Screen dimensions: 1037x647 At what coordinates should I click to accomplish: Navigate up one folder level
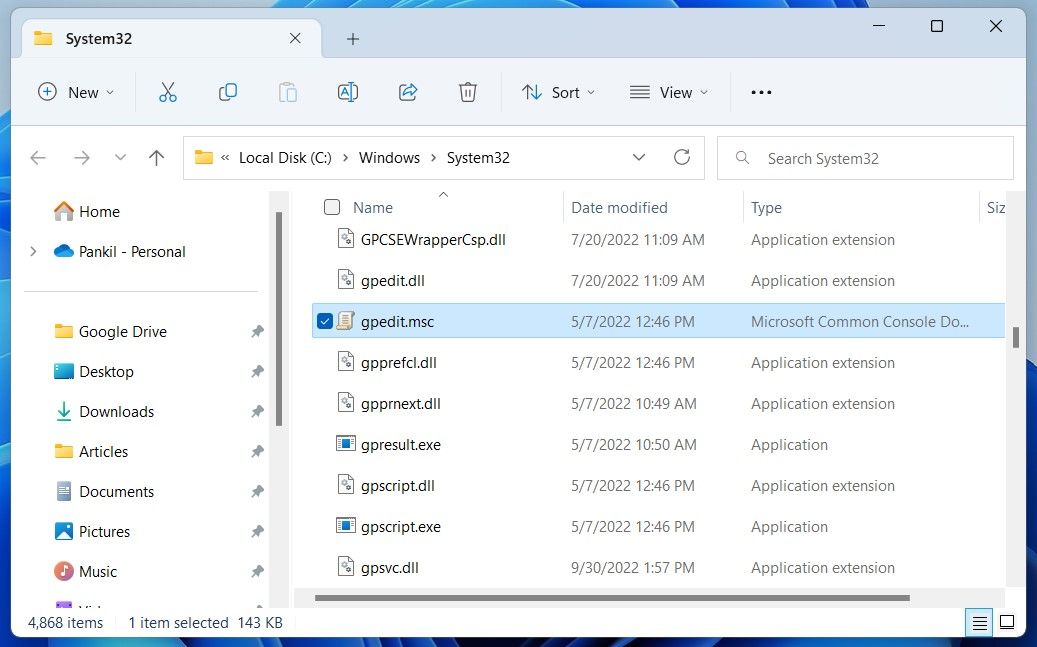(156, 157)
